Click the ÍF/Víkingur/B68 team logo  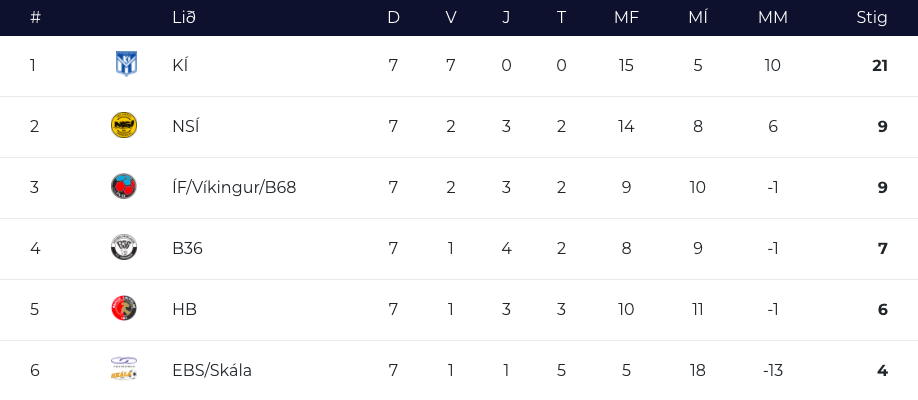pyautogui.click(x=124, y=187)
